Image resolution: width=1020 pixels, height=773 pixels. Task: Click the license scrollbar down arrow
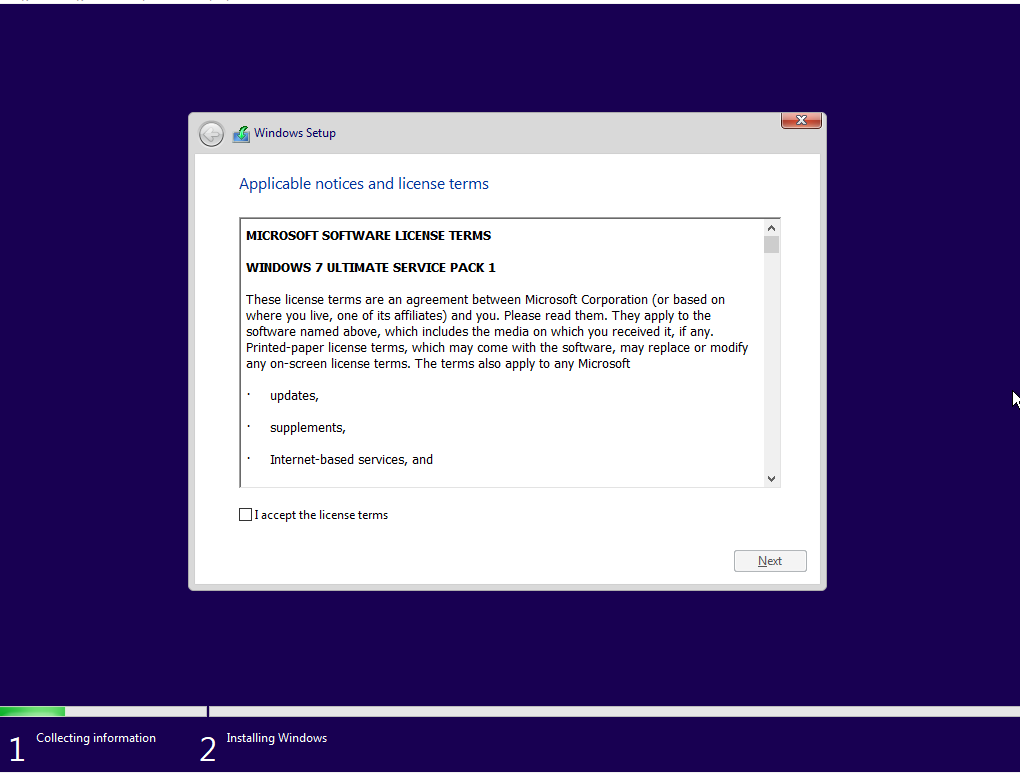pyautogui.click(x=772, y=479)
